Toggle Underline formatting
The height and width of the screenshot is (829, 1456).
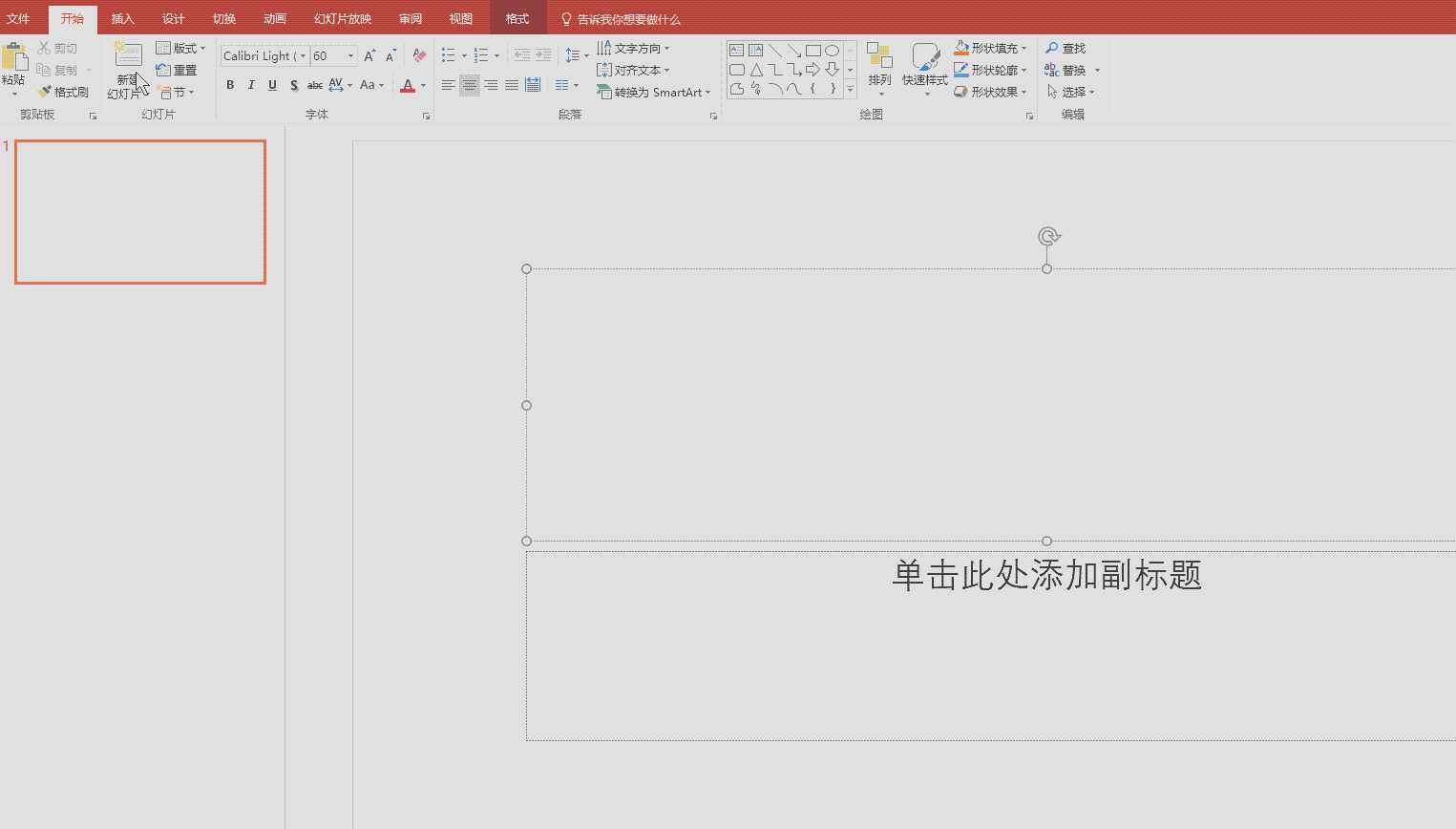click(272, 85)
